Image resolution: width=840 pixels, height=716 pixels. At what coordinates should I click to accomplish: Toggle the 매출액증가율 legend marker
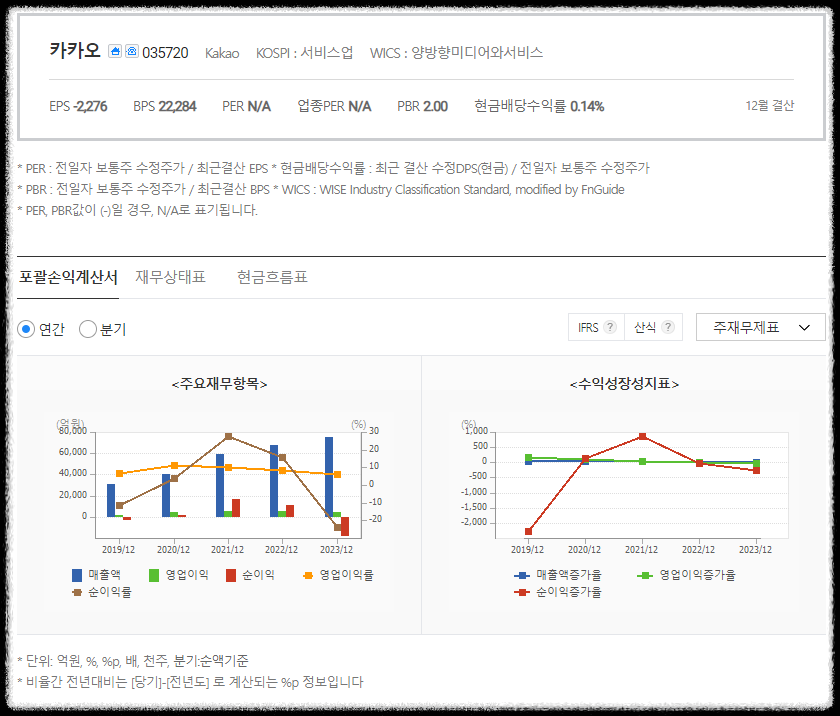522,575
